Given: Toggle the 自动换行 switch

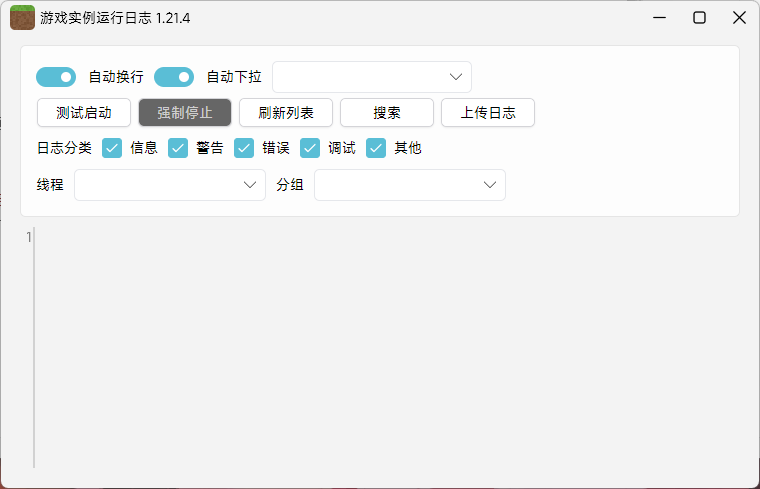Looking at the screenshot, I should pyautogui.click(x=56, y=77).
